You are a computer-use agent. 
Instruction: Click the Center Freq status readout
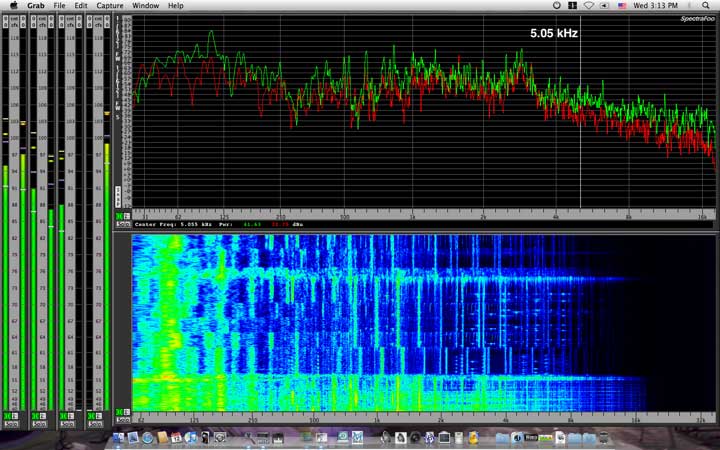219,225
